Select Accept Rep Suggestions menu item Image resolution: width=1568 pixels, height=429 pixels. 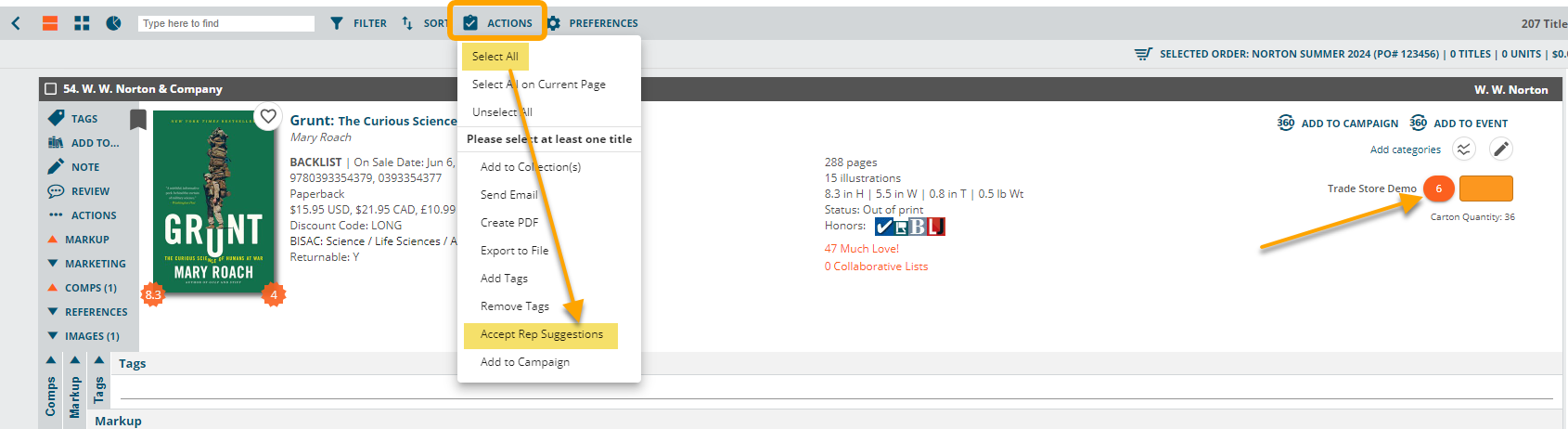tap(541, 334)
